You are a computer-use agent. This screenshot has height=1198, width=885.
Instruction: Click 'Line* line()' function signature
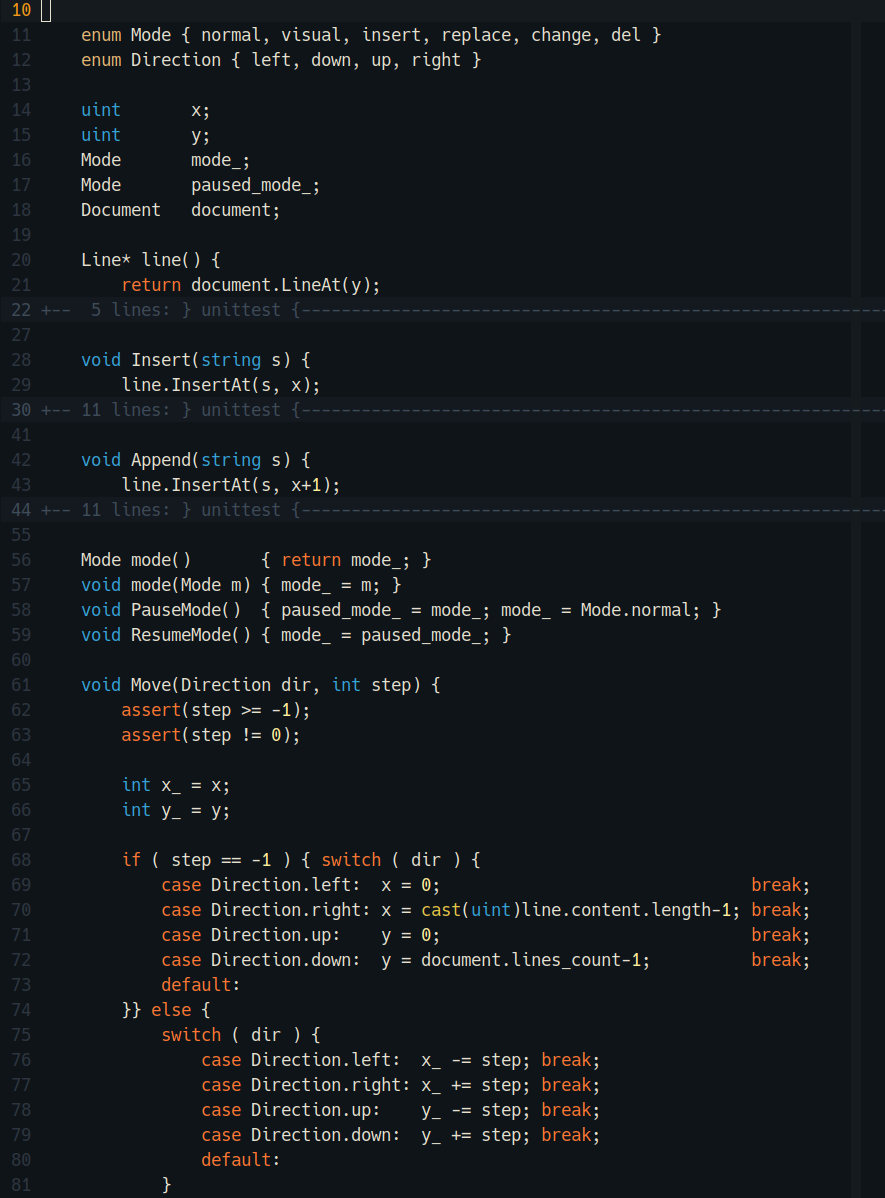pyautogui.click(x=141, y=261)
